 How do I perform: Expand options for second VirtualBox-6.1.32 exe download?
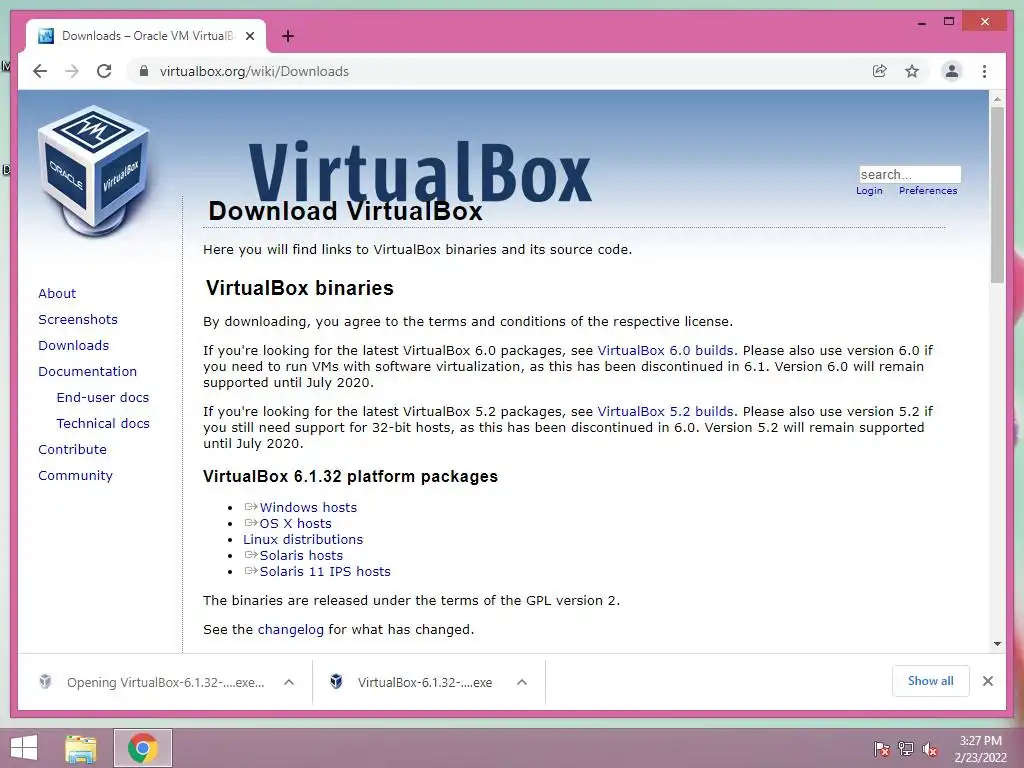point(522,682)
